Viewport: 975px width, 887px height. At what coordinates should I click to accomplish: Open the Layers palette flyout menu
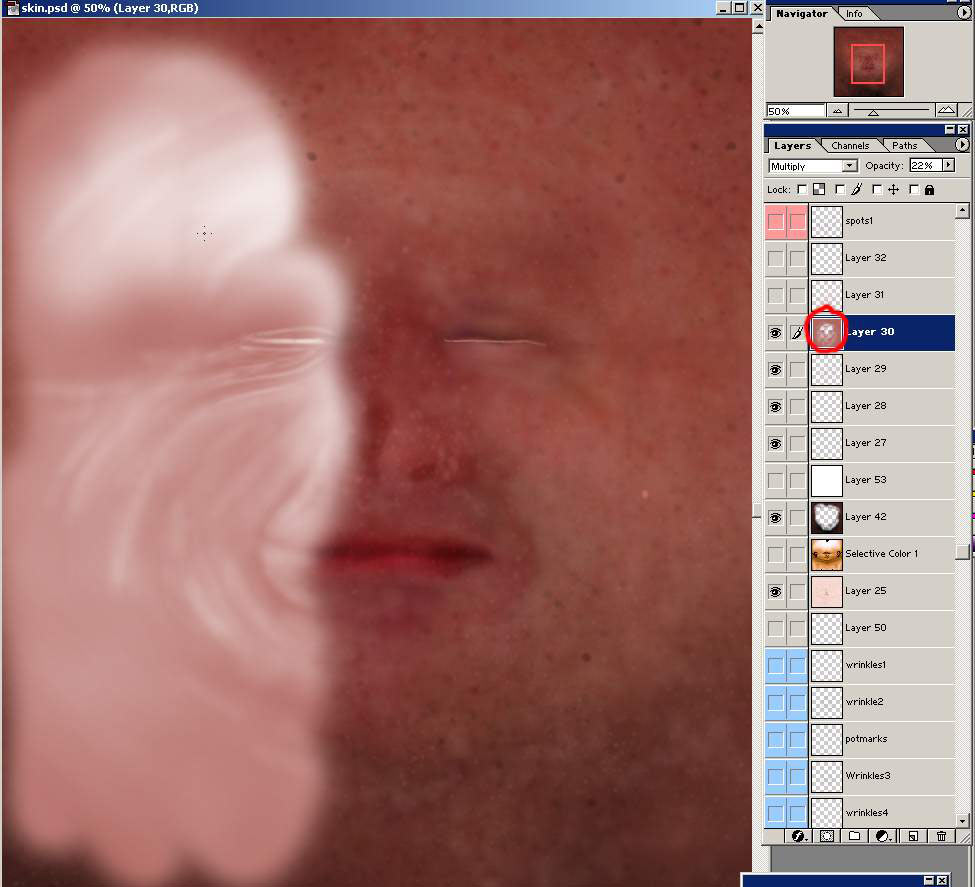[x=962, y=145]
